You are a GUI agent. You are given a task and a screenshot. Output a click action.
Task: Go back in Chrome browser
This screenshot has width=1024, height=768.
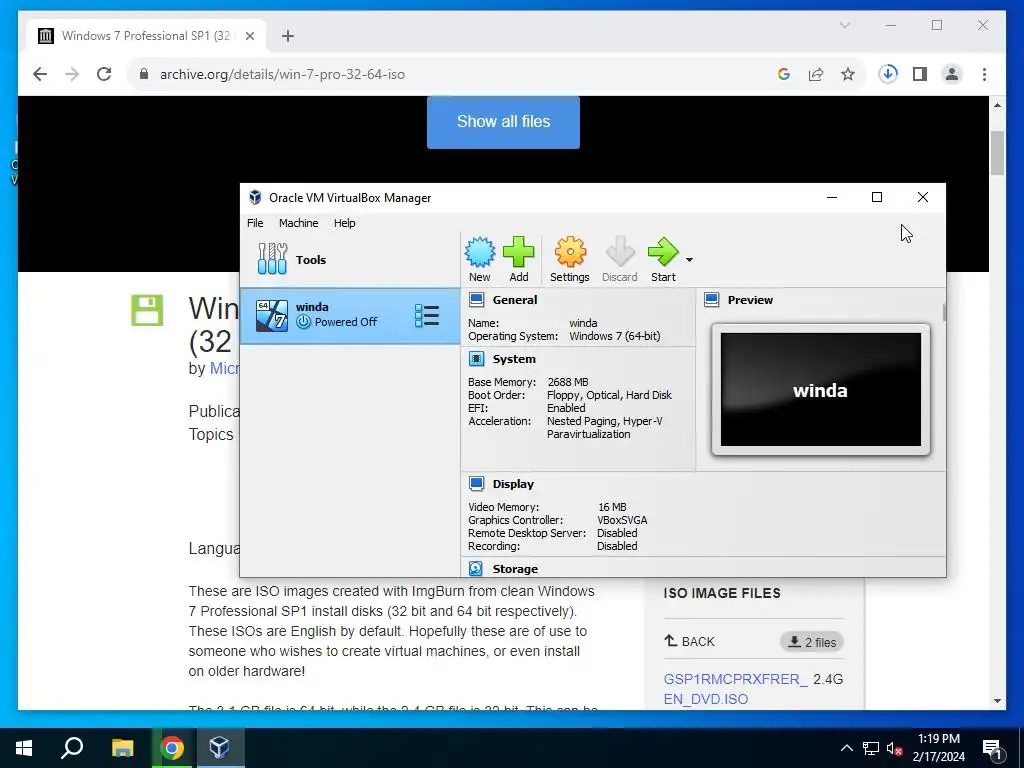pos(40,74)
